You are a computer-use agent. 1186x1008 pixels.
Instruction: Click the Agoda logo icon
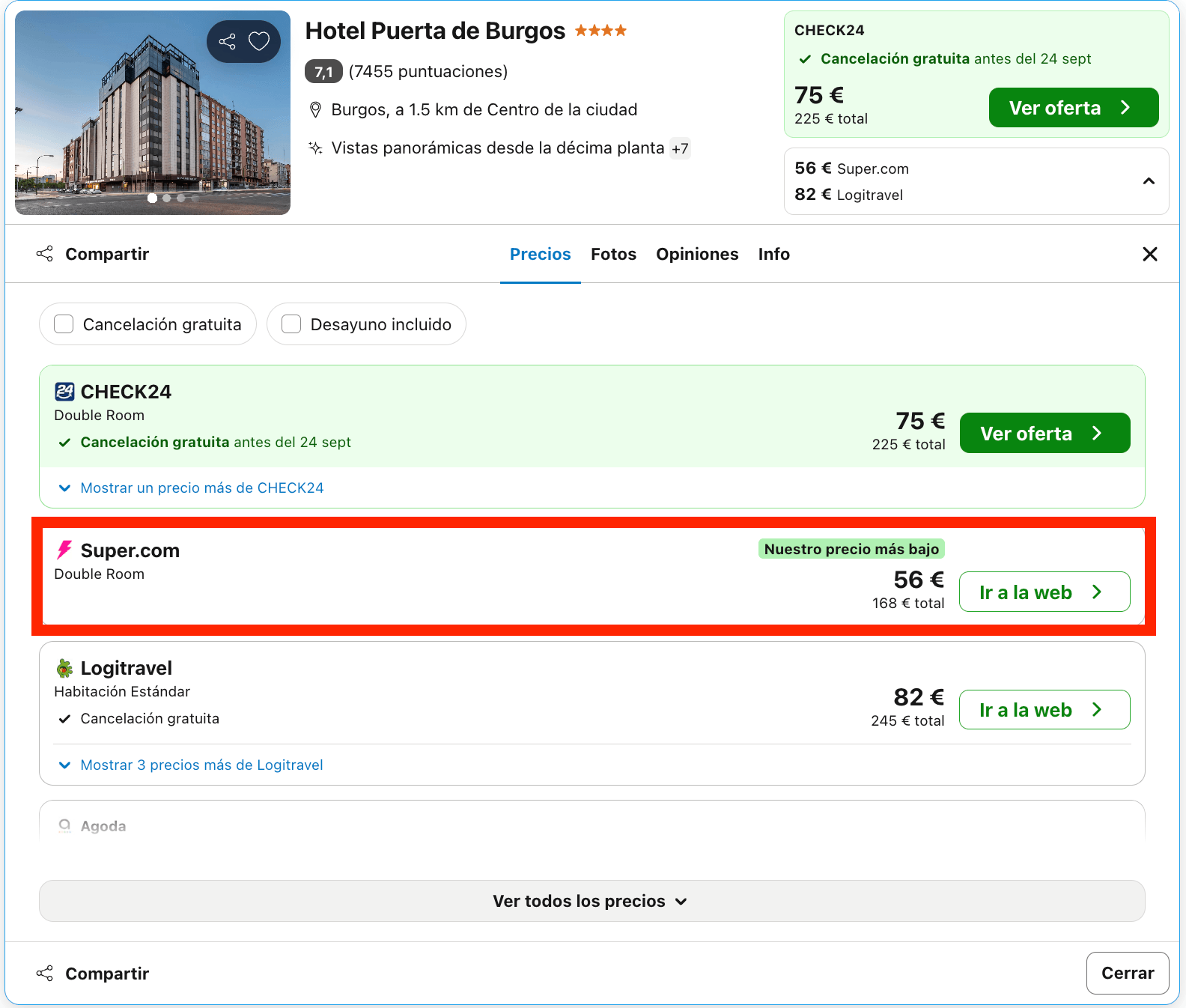pyautogui.click(x=64, y=826)
